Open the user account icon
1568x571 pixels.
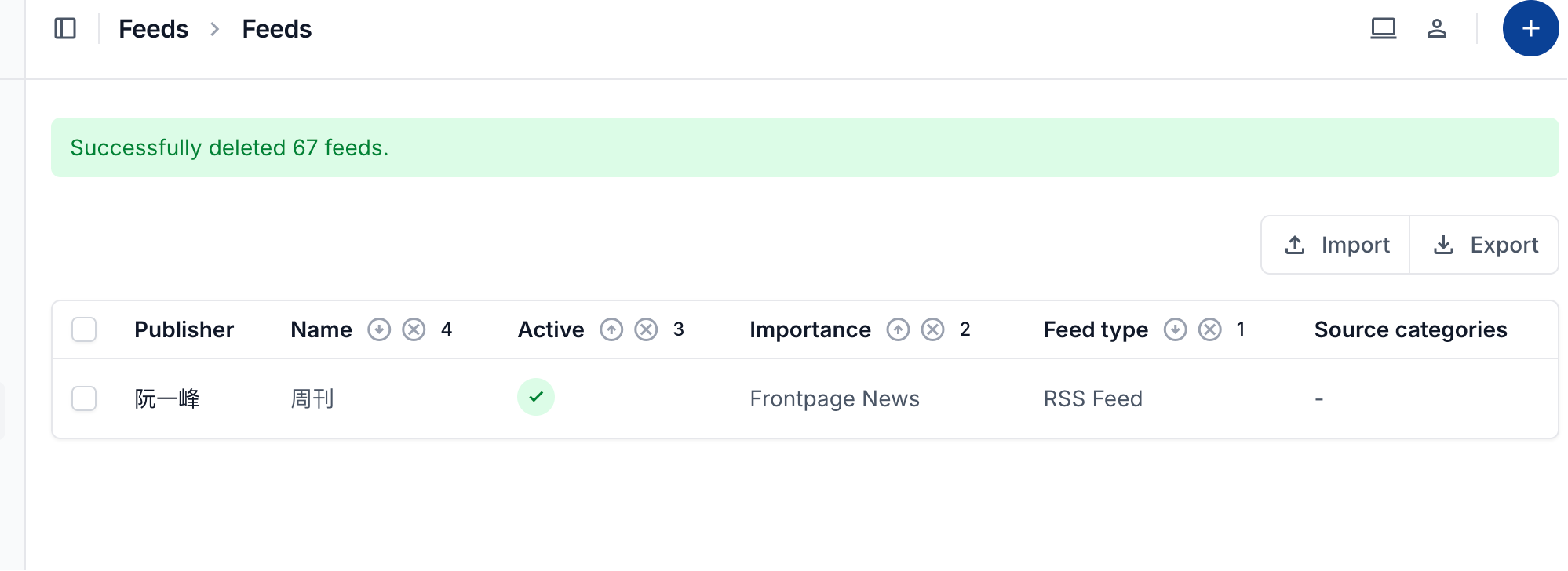1437,29
